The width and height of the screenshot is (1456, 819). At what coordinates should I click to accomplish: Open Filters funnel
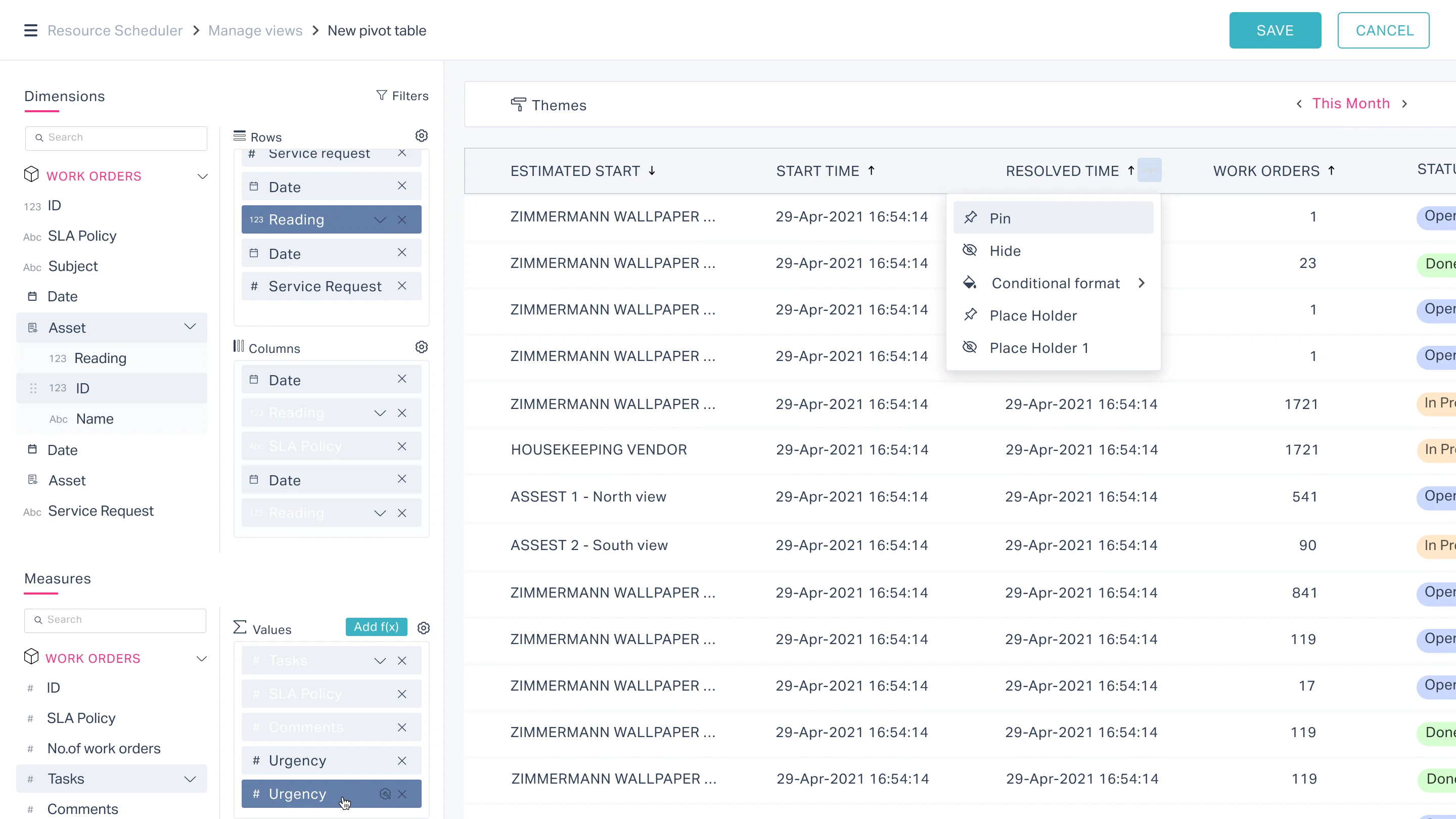click(x=402, y=96)
